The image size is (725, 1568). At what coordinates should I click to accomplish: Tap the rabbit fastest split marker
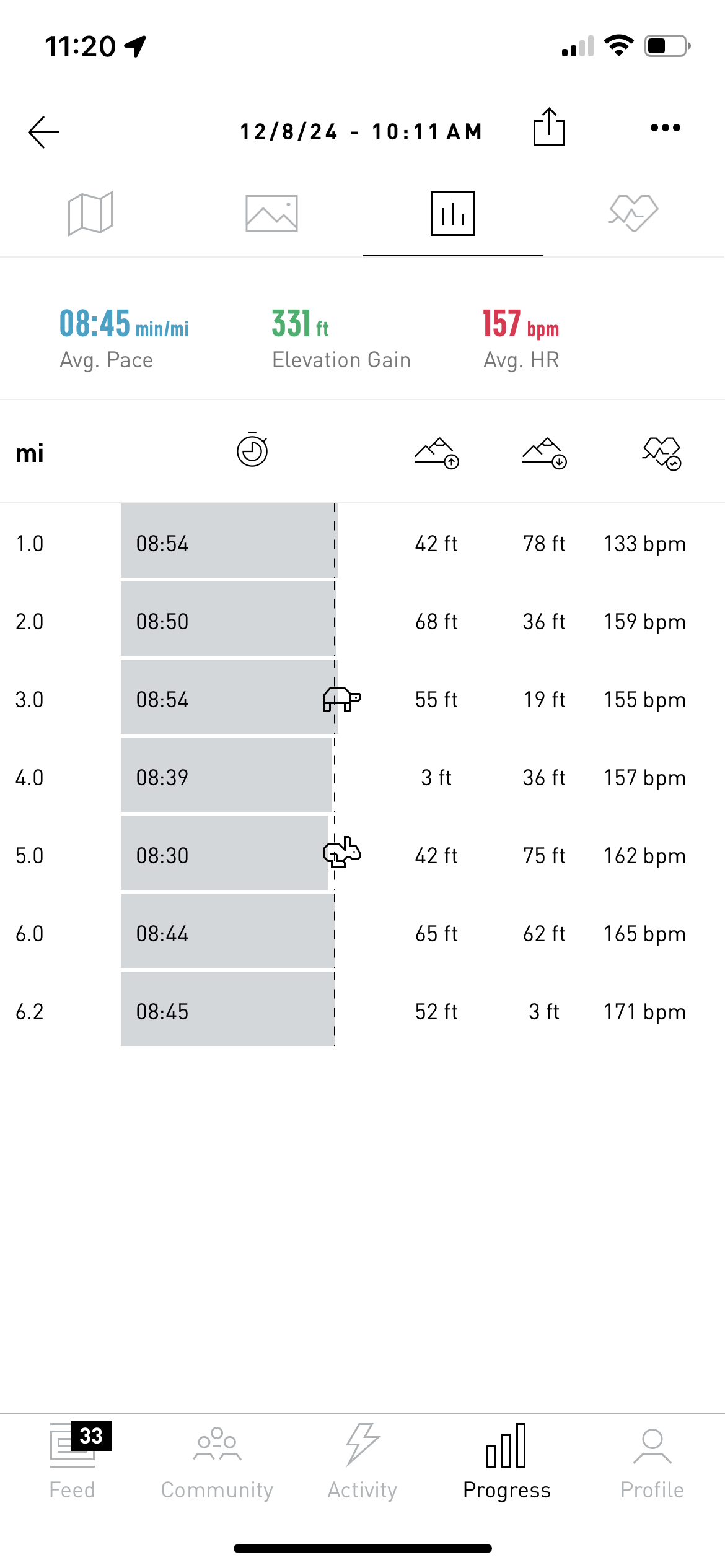[342, 852]
